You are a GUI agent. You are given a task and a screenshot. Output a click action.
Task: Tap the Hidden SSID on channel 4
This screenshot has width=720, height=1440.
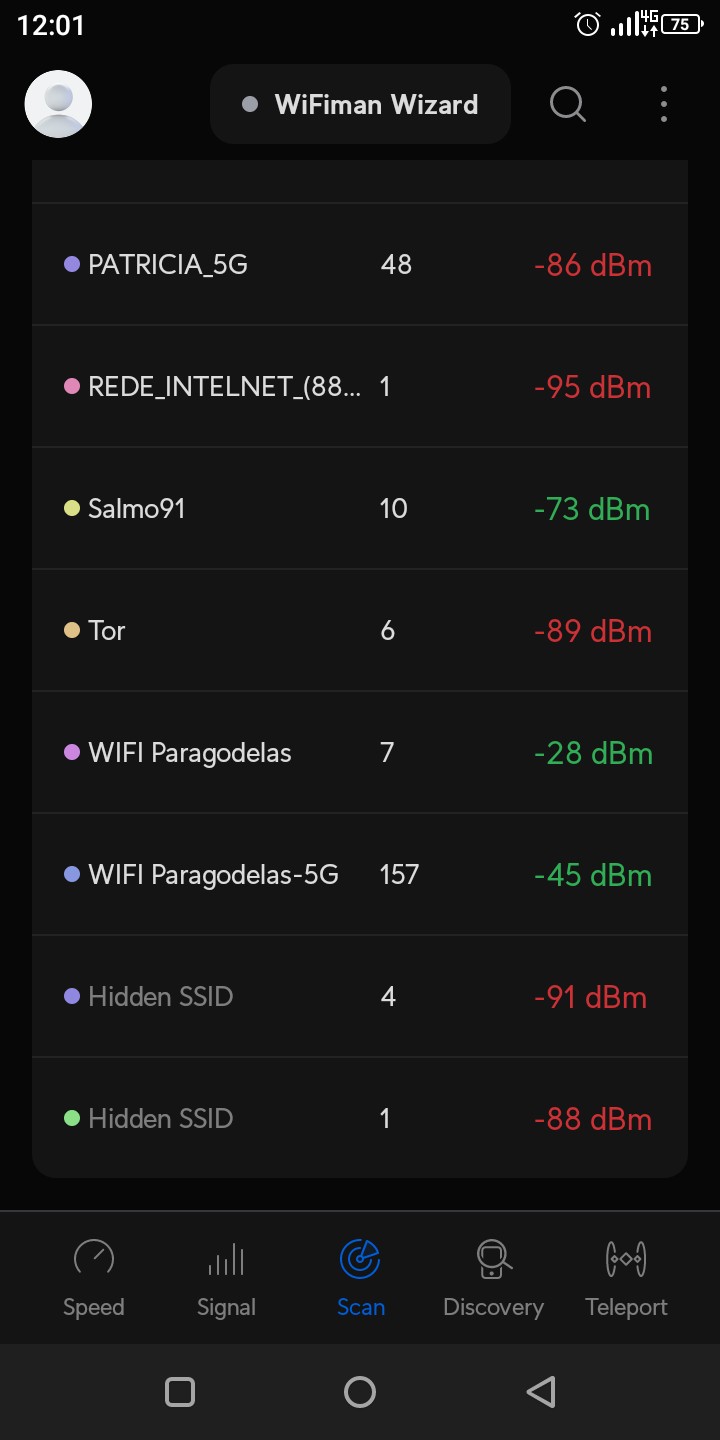360,997
